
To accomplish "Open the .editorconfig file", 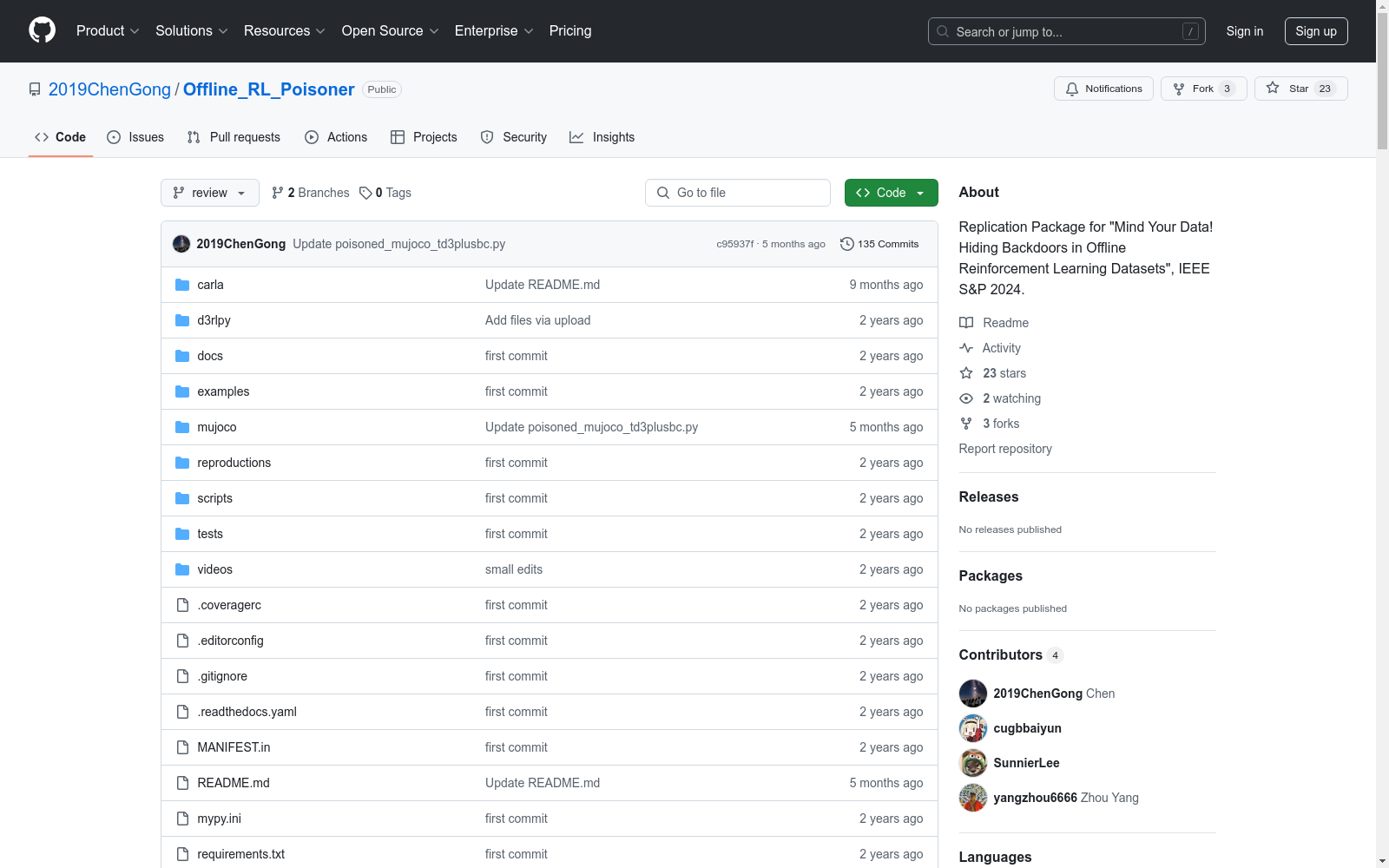I will pyautogui.click(x=231, y=641).
